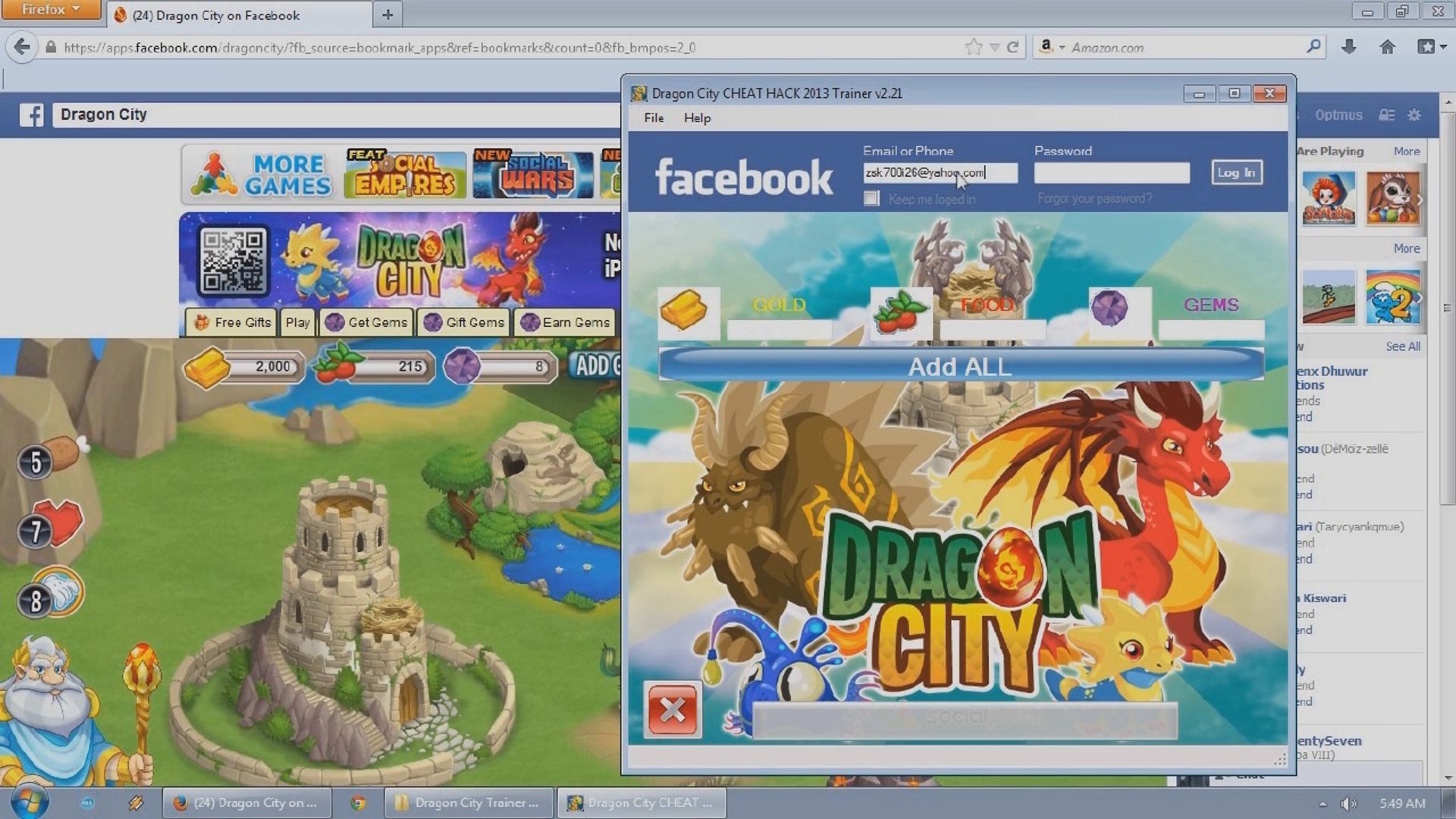Click the Facebook logo icon in browser page
This screenshot has height=819, width=1456.
(x=31, y=115)
